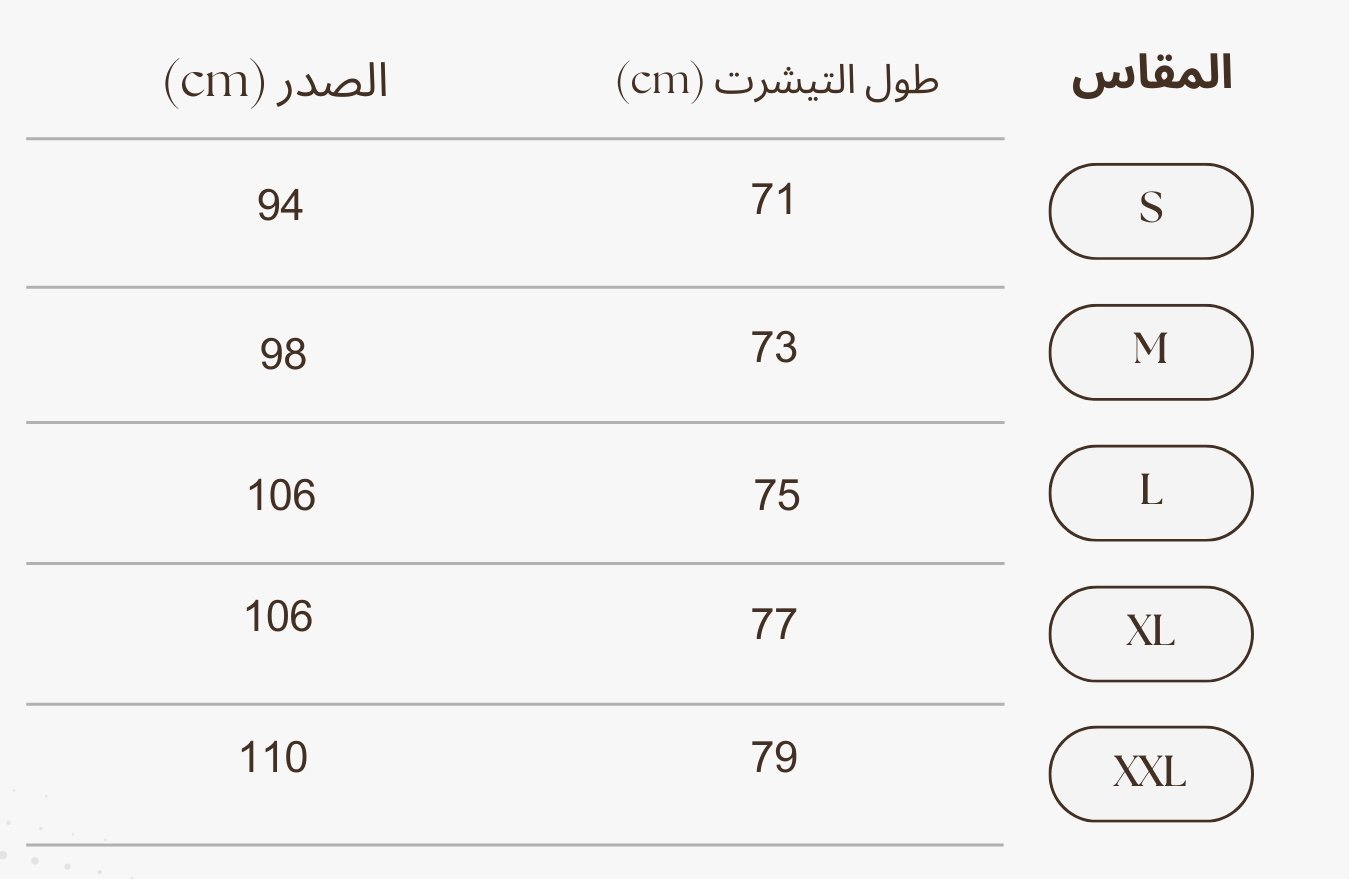Click chest value 98 for size M

tap(283, 355)
